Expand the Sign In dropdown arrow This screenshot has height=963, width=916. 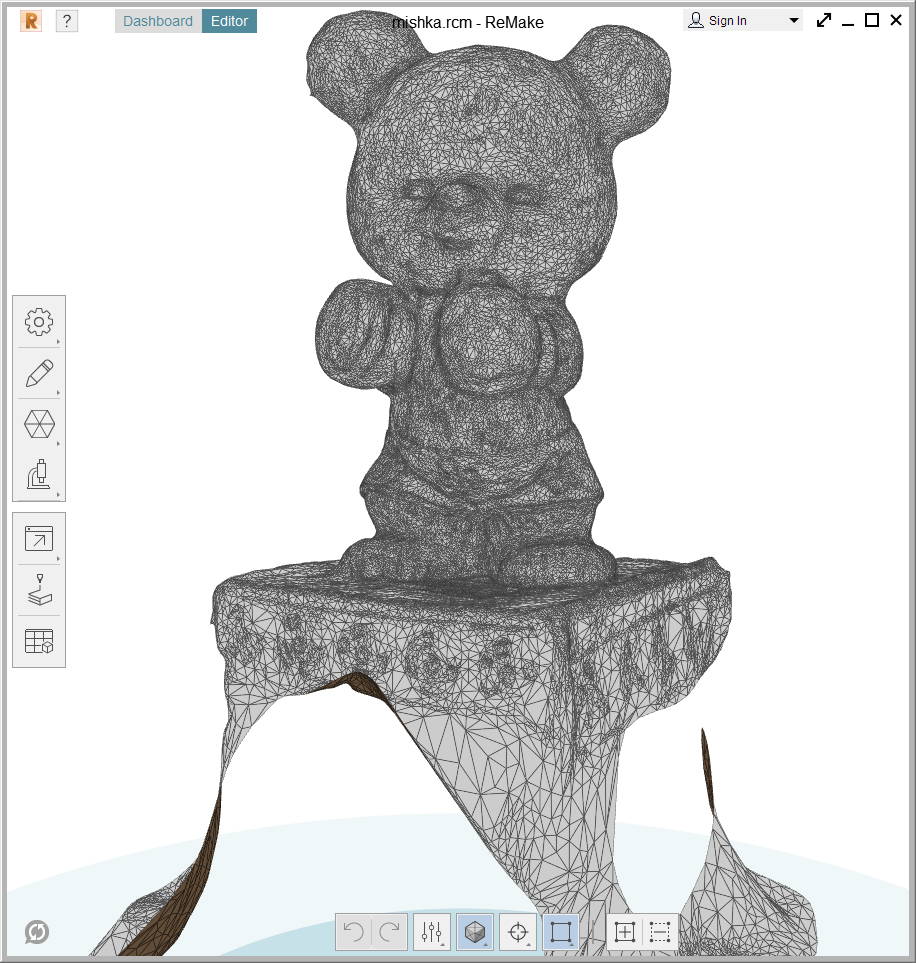pyautogui.click(x=794, y=20)
